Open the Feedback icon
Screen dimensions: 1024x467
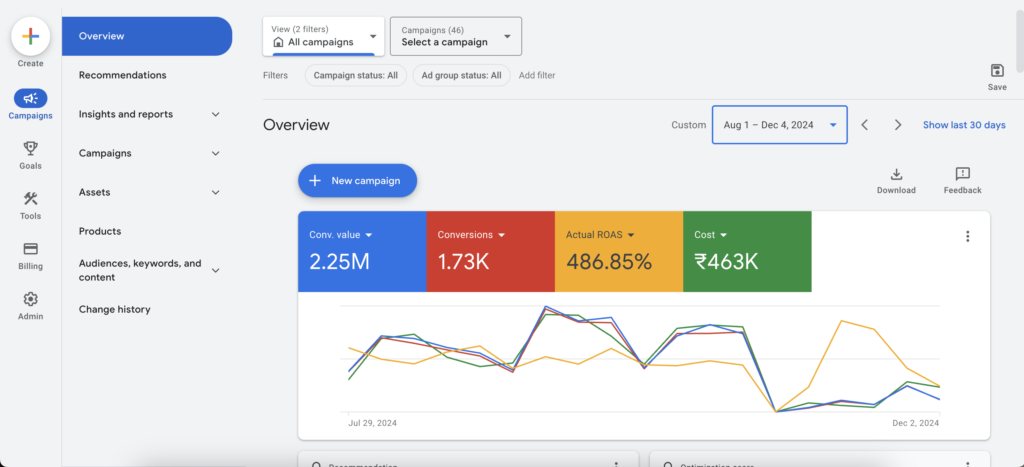tap(962, 174)
